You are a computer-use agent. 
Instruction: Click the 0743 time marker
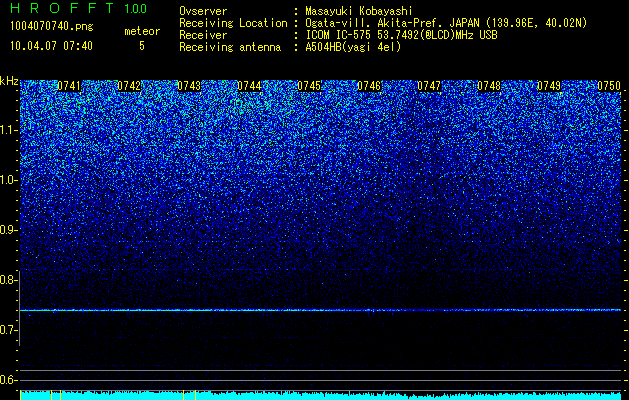[x=189, y=86]
